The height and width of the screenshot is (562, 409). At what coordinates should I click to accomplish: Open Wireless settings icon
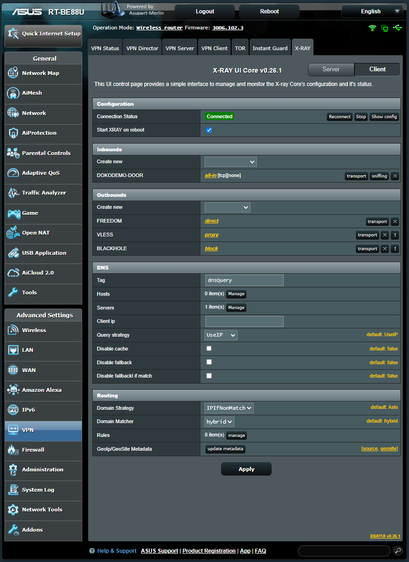coord(13,330)
